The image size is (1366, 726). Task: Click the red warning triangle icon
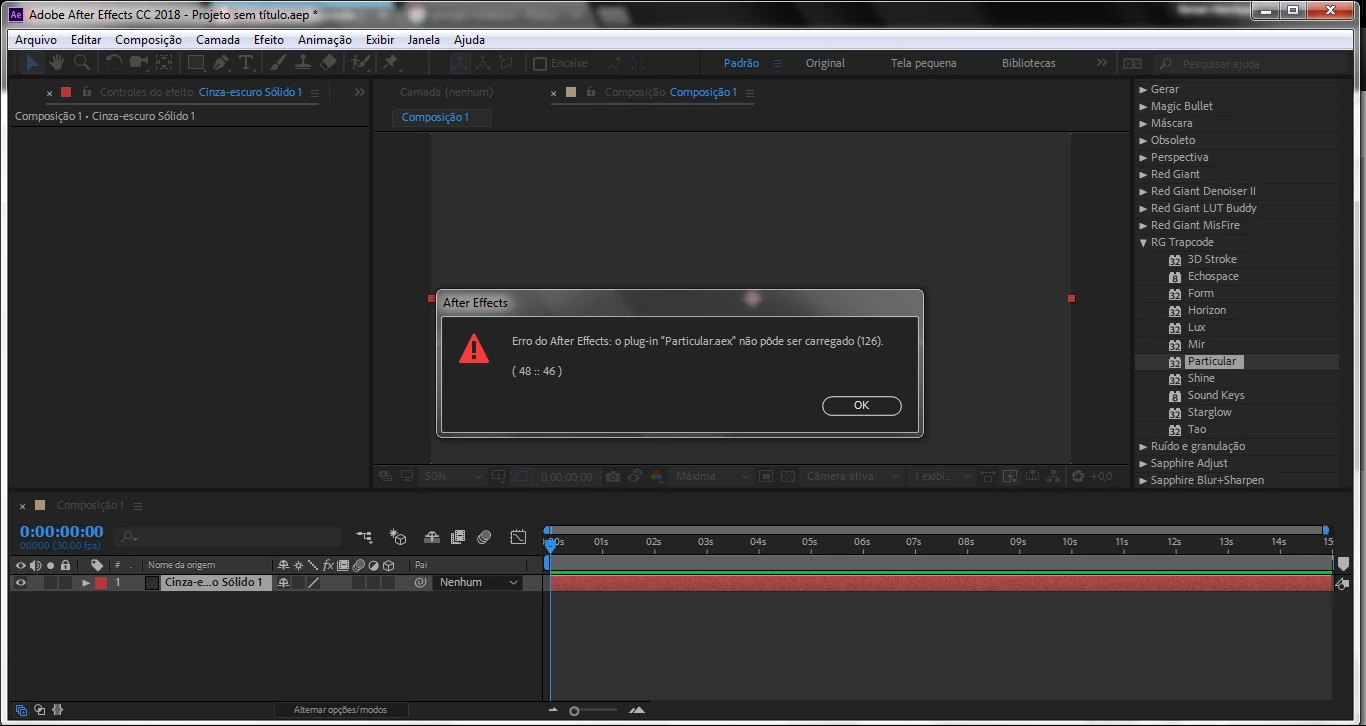tap(473, 348)
